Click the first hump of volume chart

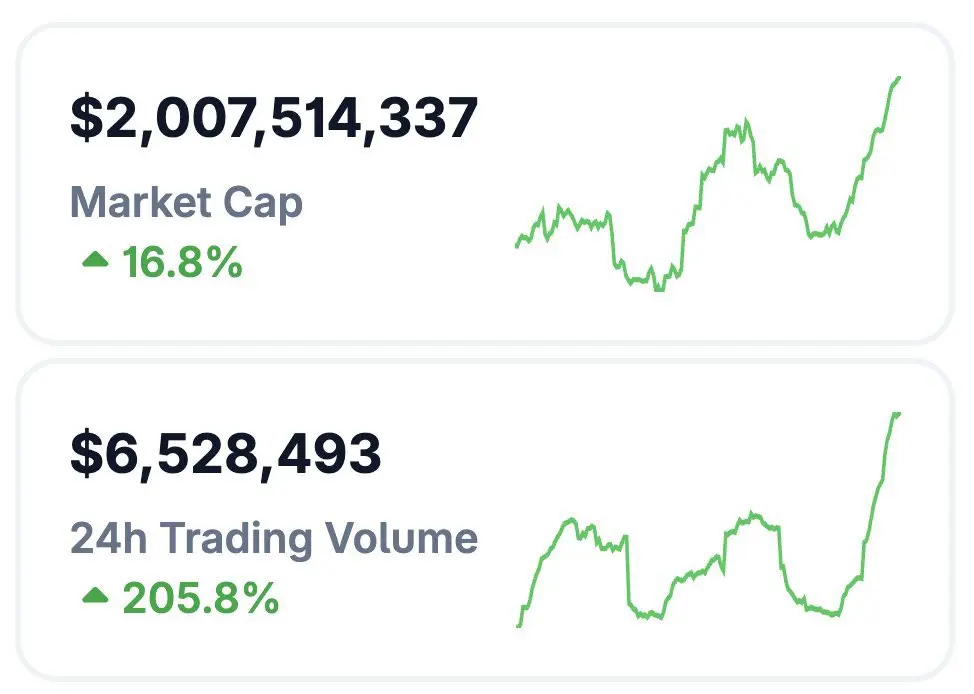[x=571, y=520]
